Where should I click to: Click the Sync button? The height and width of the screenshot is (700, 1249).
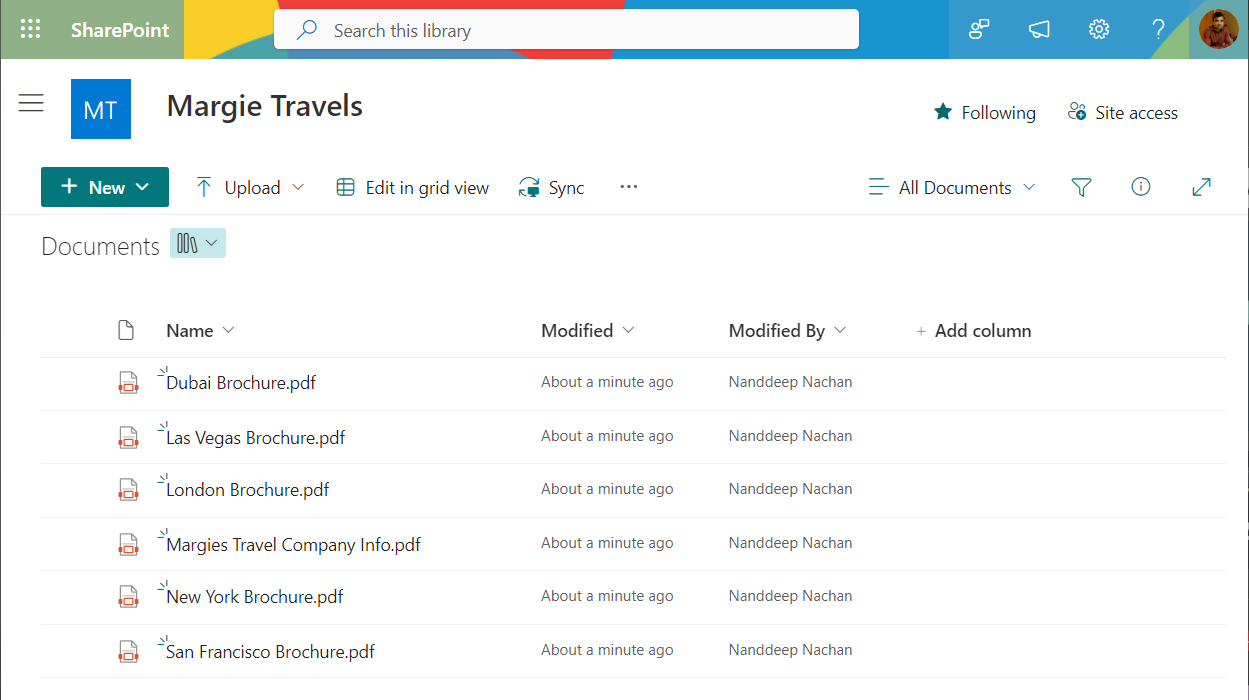tap(551, 187)
